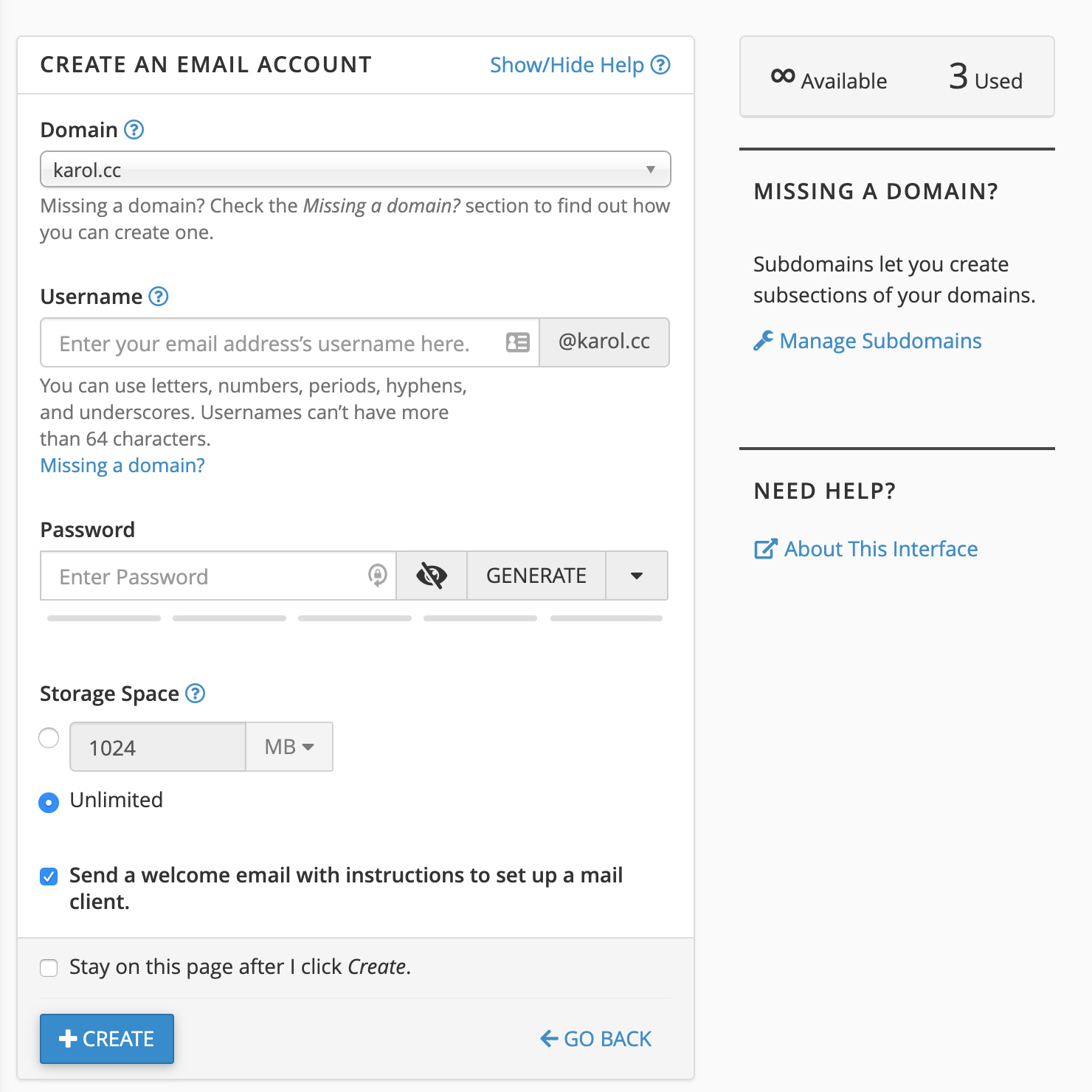Image resolution: width=1092 pixels, height=1092 pixels.
Task: Click the Missing a domain? link
Action: pos(122,465)
